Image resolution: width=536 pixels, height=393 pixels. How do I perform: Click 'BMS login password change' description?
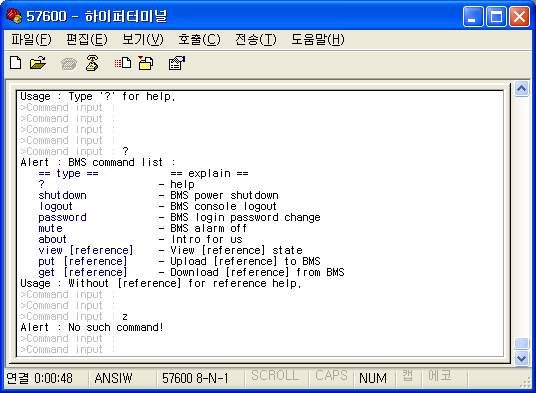(x=245, y=218)
